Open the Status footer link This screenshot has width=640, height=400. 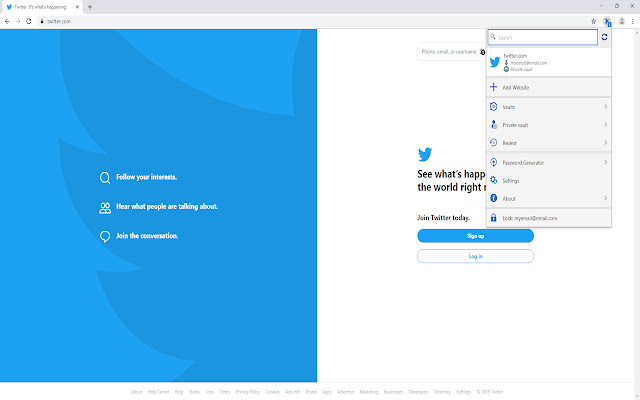194,392
